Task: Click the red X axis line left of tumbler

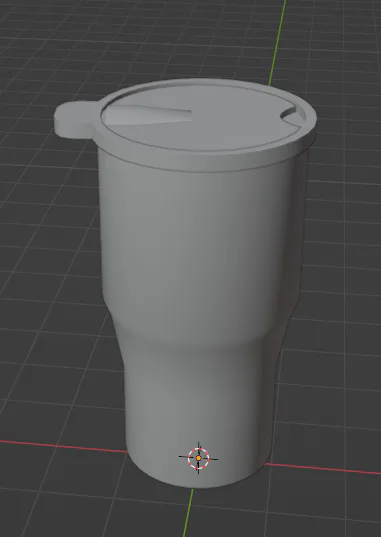Action: click(63, 446)
